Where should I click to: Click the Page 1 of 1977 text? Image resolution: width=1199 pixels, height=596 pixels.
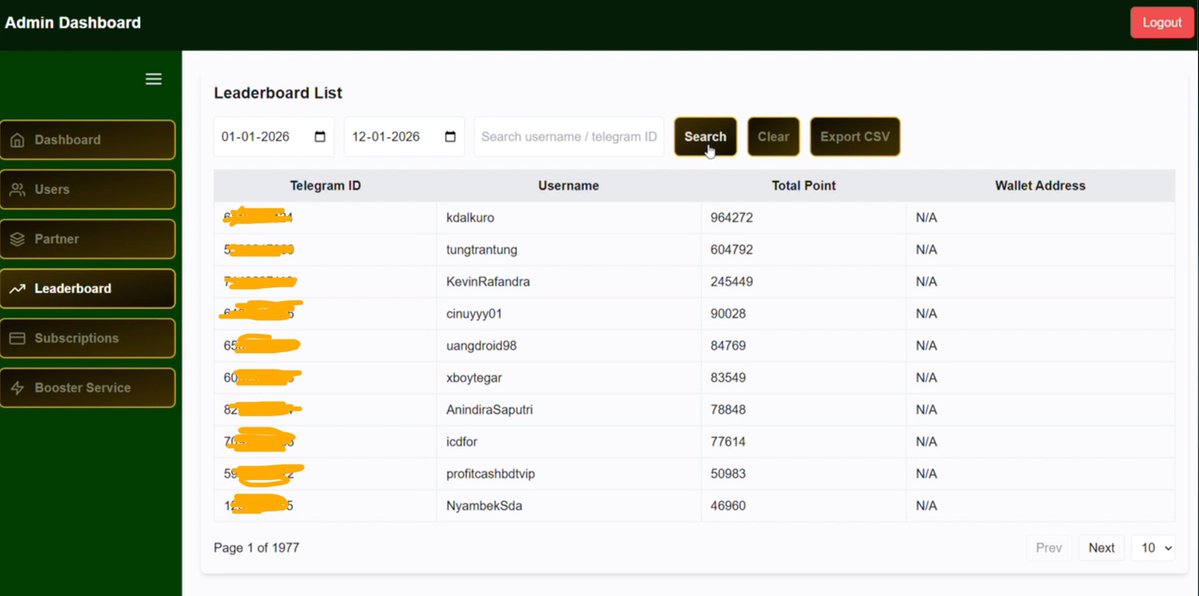tap(256, 548)
